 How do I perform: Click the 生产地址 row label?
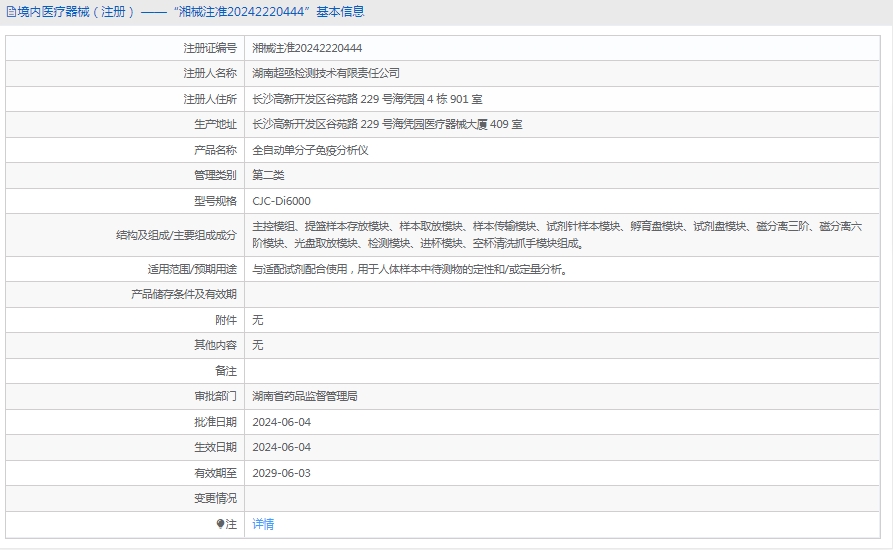215,124
